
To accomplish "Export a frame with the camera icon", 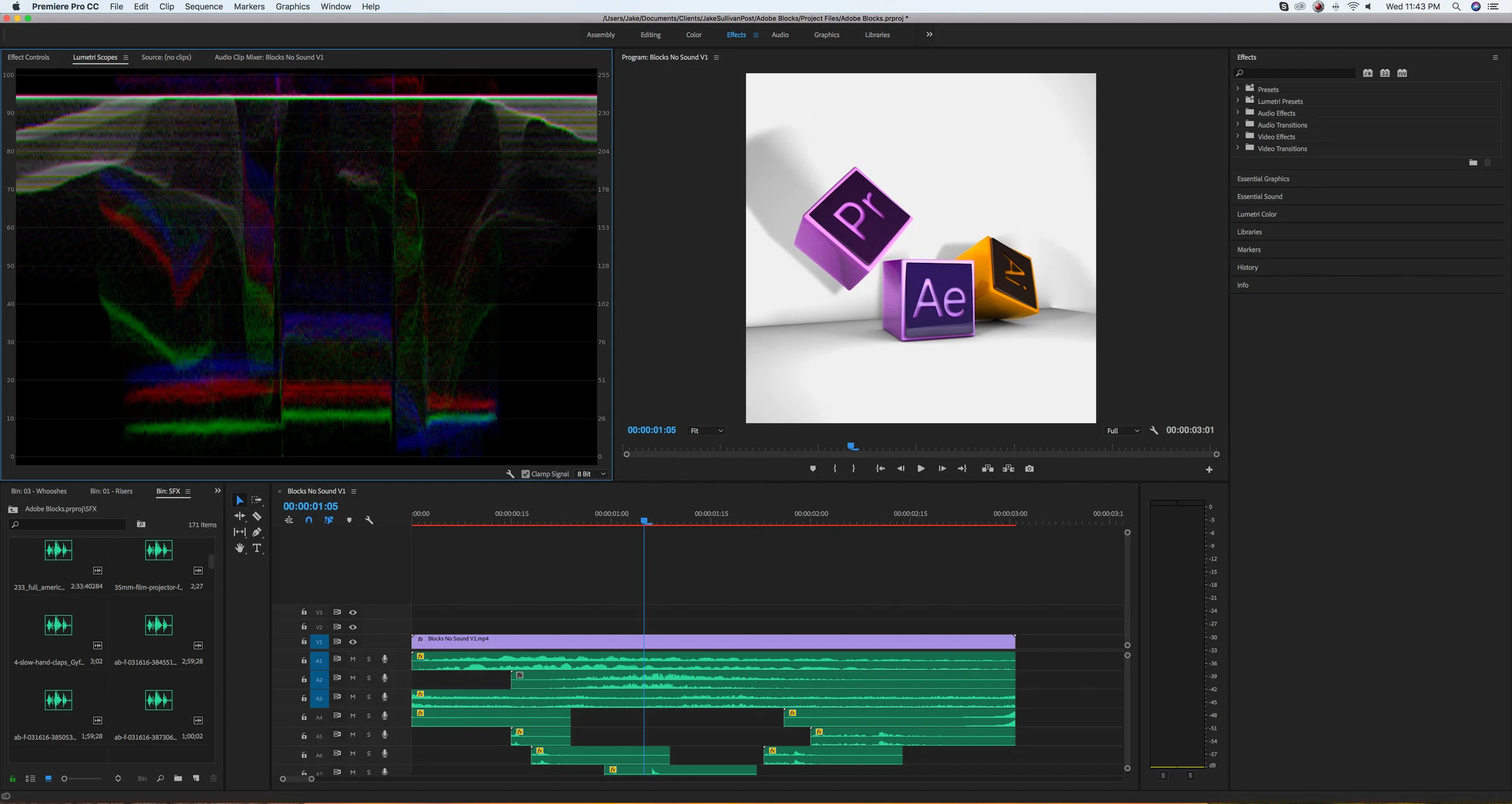I will [1029, 468].
